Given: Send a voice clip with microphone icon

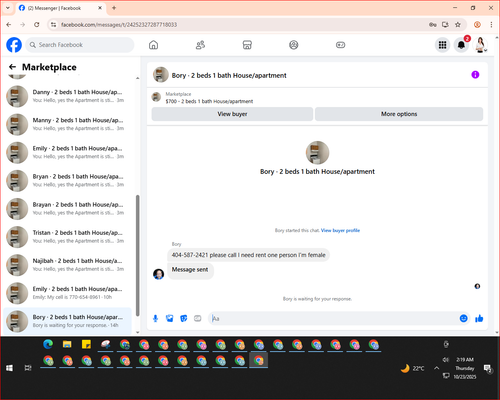Looking at the screenshot, I should pyautogui.click(x=155, y=318).
